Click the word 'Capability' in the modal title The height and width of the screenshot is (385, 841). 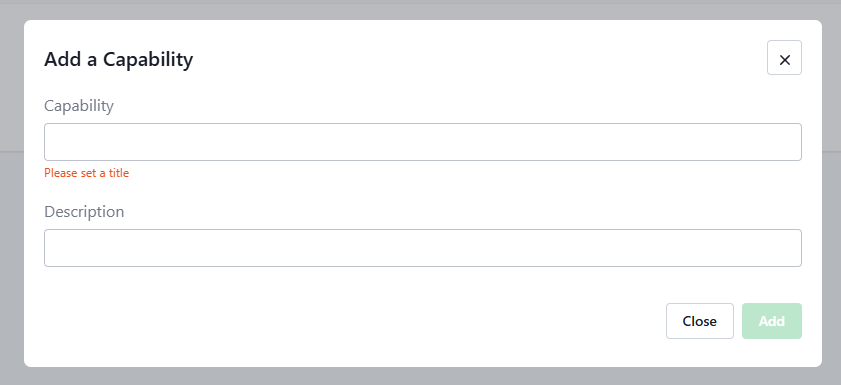(148, 59)
